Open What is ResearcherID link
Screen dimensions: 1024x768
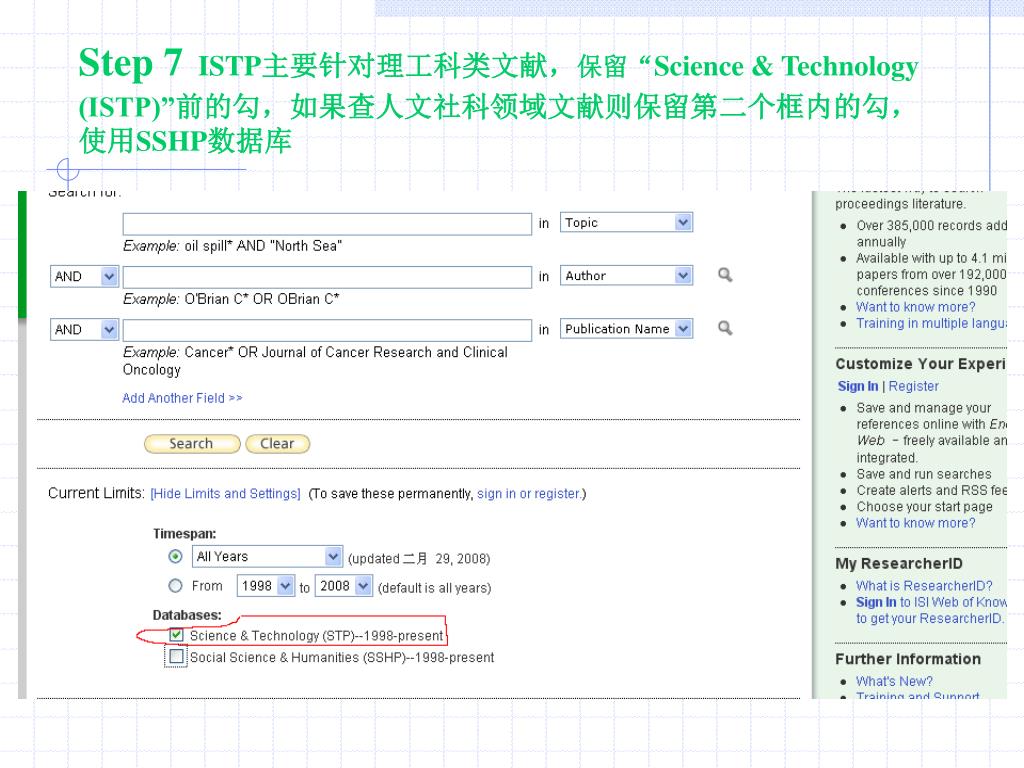click(x=923, y=586)
